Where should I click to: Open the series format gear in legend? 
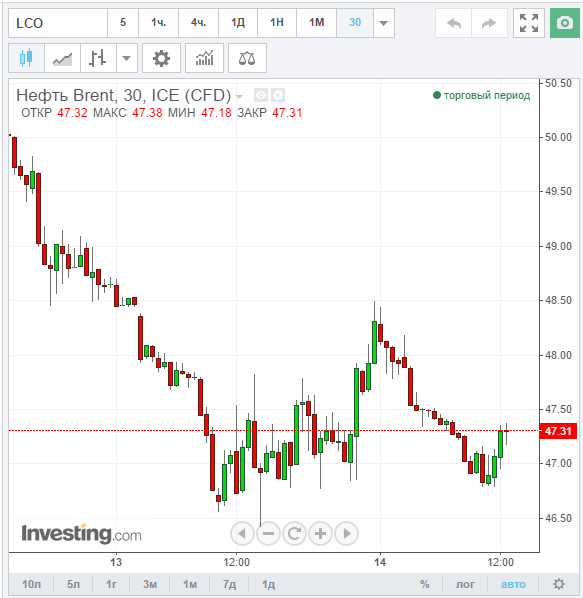(278, 95)
